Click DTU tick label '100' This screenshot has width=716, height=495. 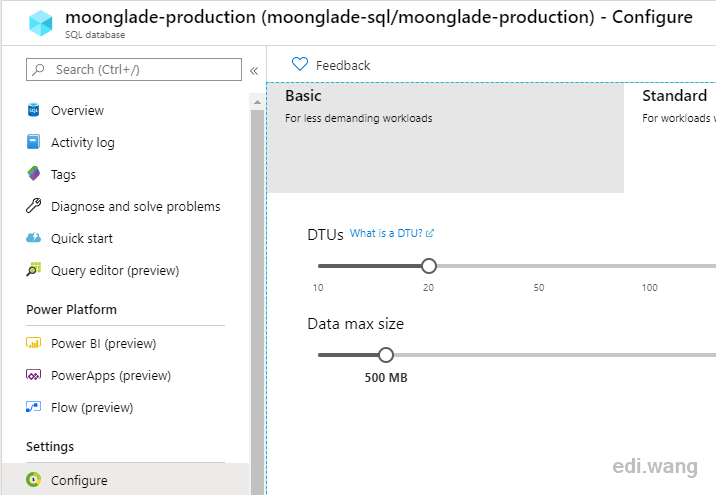point(649,288)
